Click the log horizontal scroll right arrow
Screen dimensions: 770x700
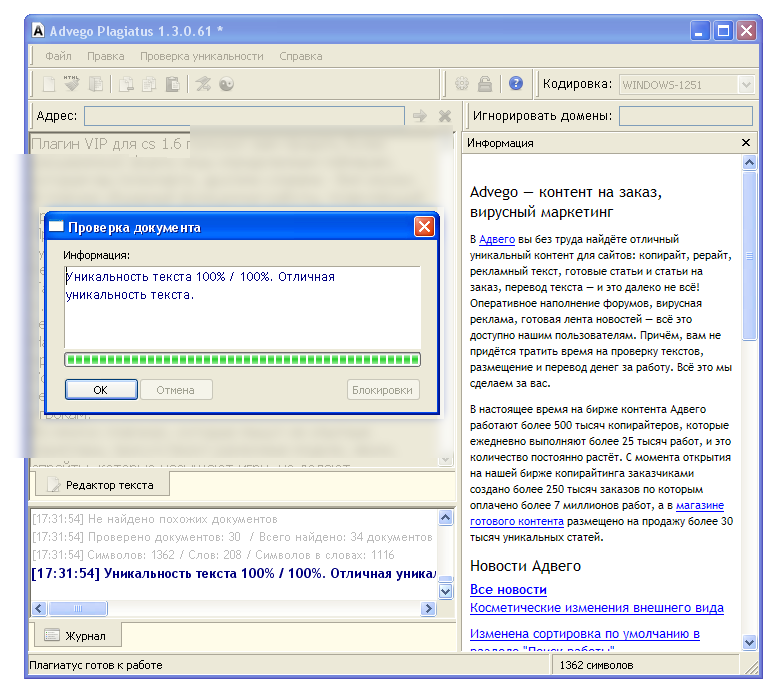[428, 609]
